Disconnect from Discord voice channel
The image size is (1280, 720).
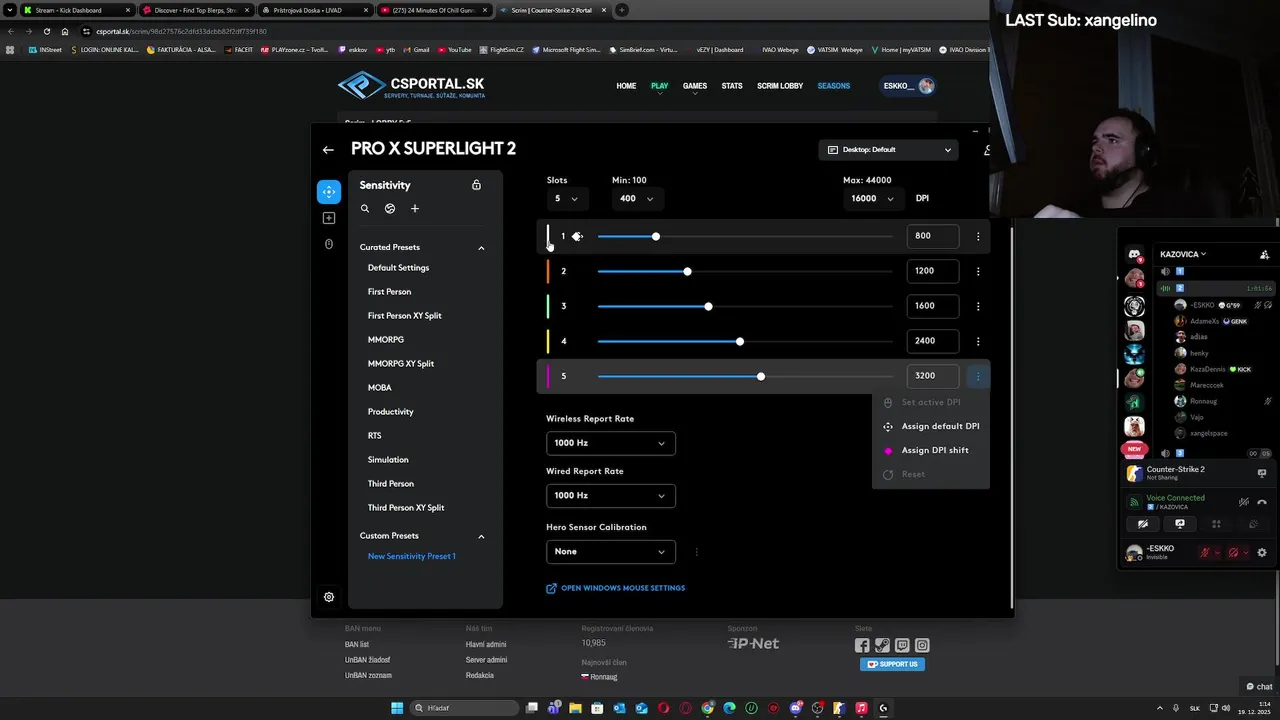click(x=1262, y=502)
